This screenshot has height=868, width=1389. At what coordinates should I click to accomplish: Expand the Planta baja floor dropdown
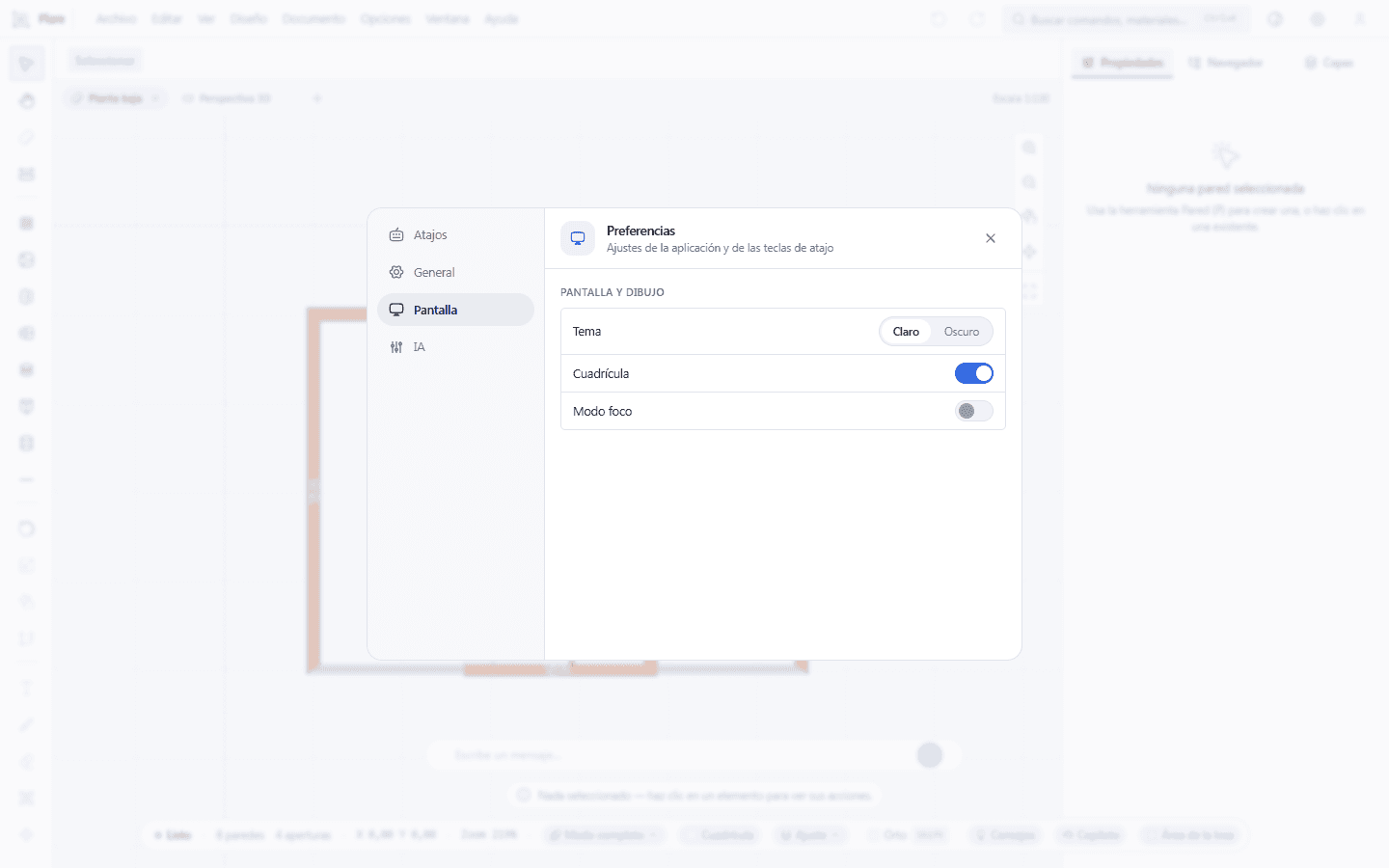[x=116, y=98]
